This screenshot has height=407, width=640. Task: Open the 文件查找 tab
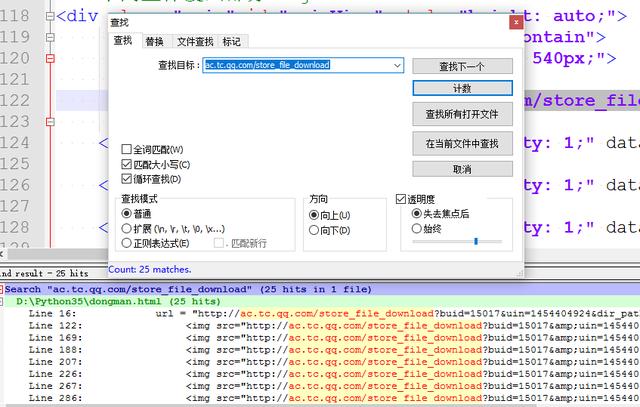194,41
